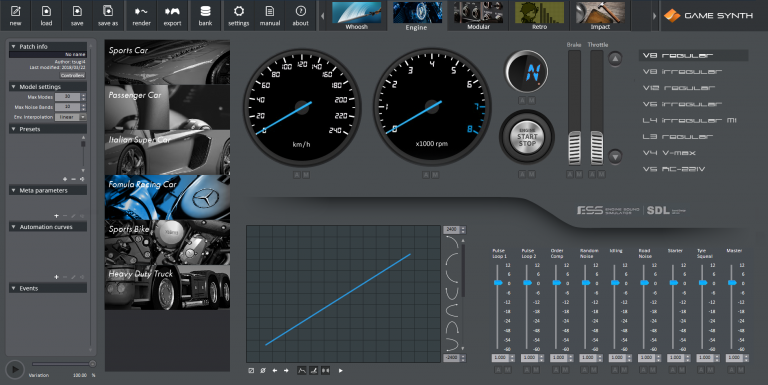768x385 pixels.
Task: Expand the Events section
Action: [x=14, y=289]
